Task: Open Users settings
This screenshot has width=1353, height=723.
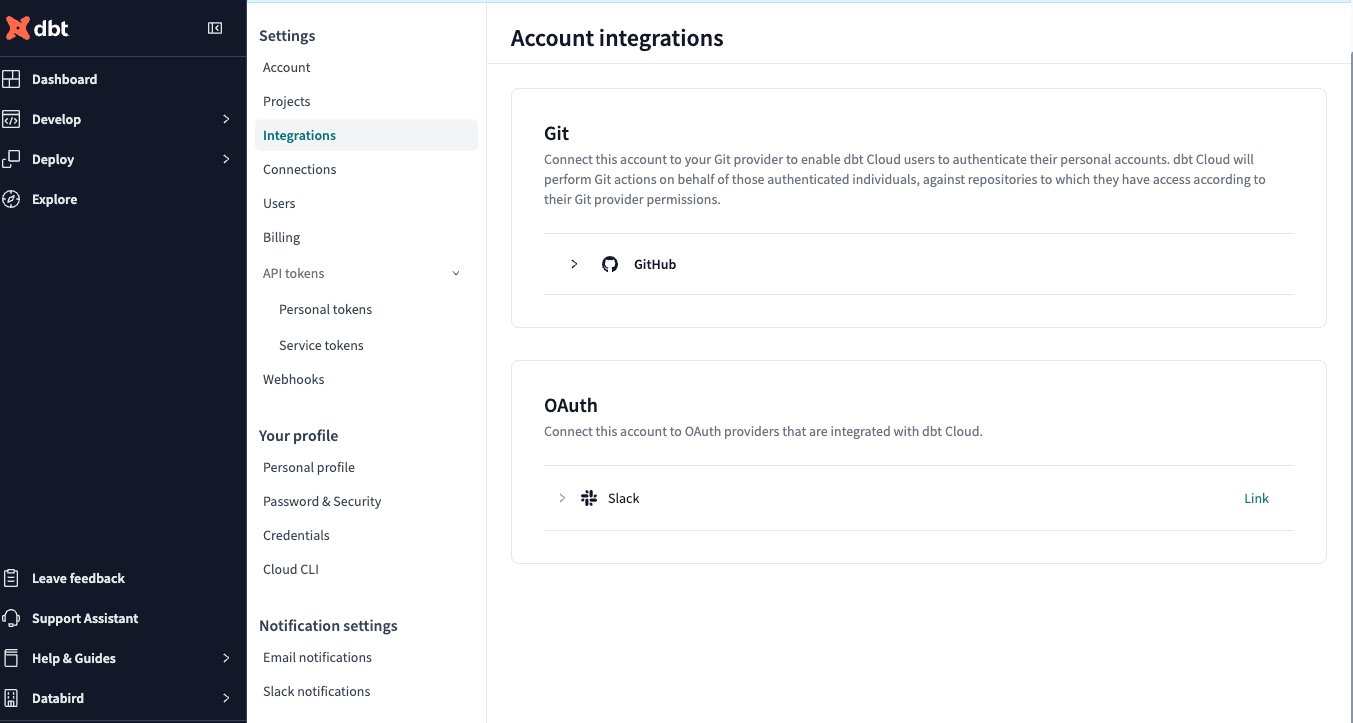Action: click(279, 203)
